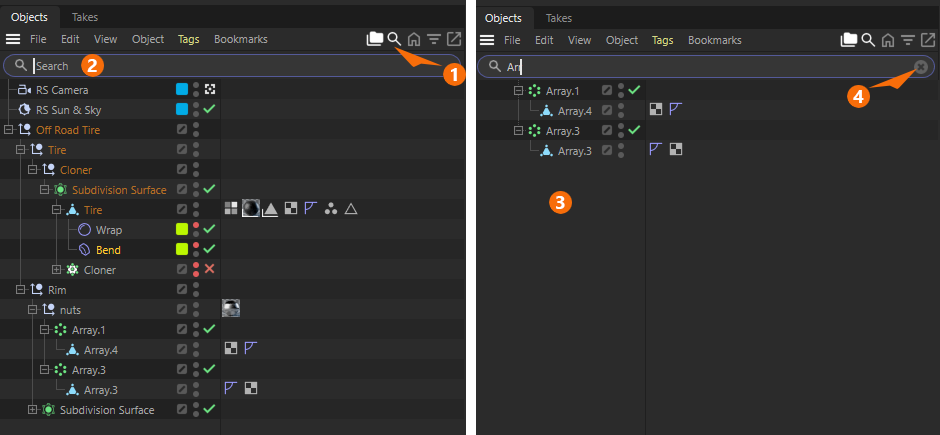Collapse the nuts group

[x=32, y=310]
